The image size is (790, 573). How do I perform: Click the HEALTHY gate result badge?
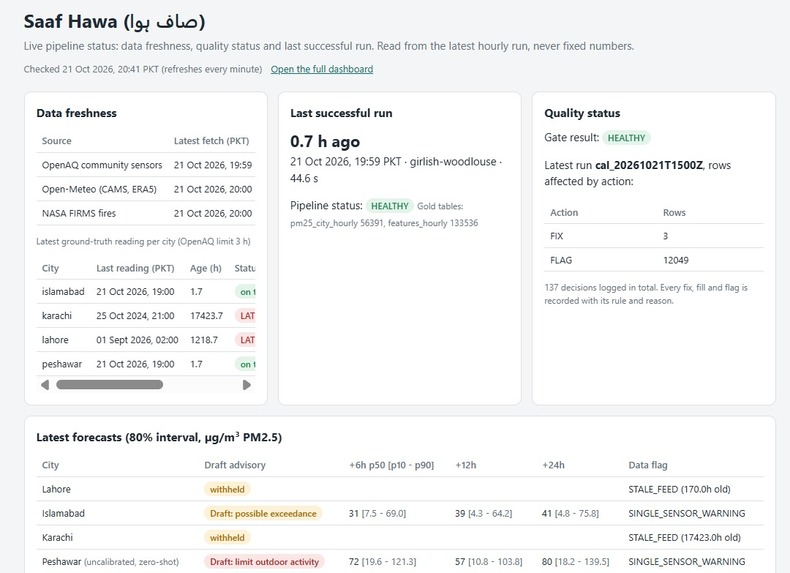[x=626, y=138]
